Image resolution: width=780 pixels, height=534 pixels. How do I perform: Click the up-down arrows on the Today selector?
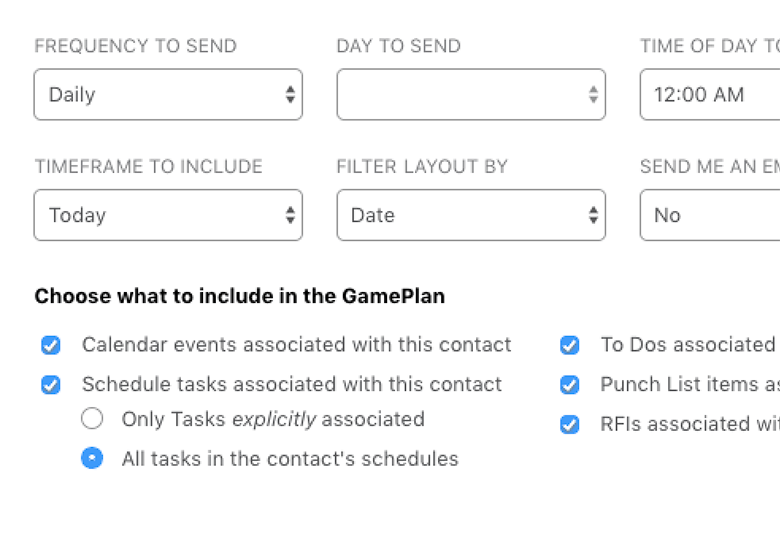[x=290, y=215]
